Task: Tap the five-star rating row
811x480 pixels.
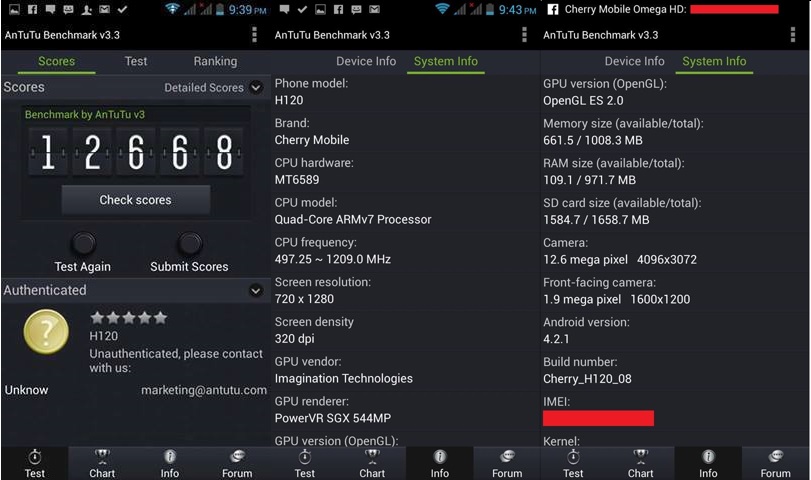Action: [128, 318]
